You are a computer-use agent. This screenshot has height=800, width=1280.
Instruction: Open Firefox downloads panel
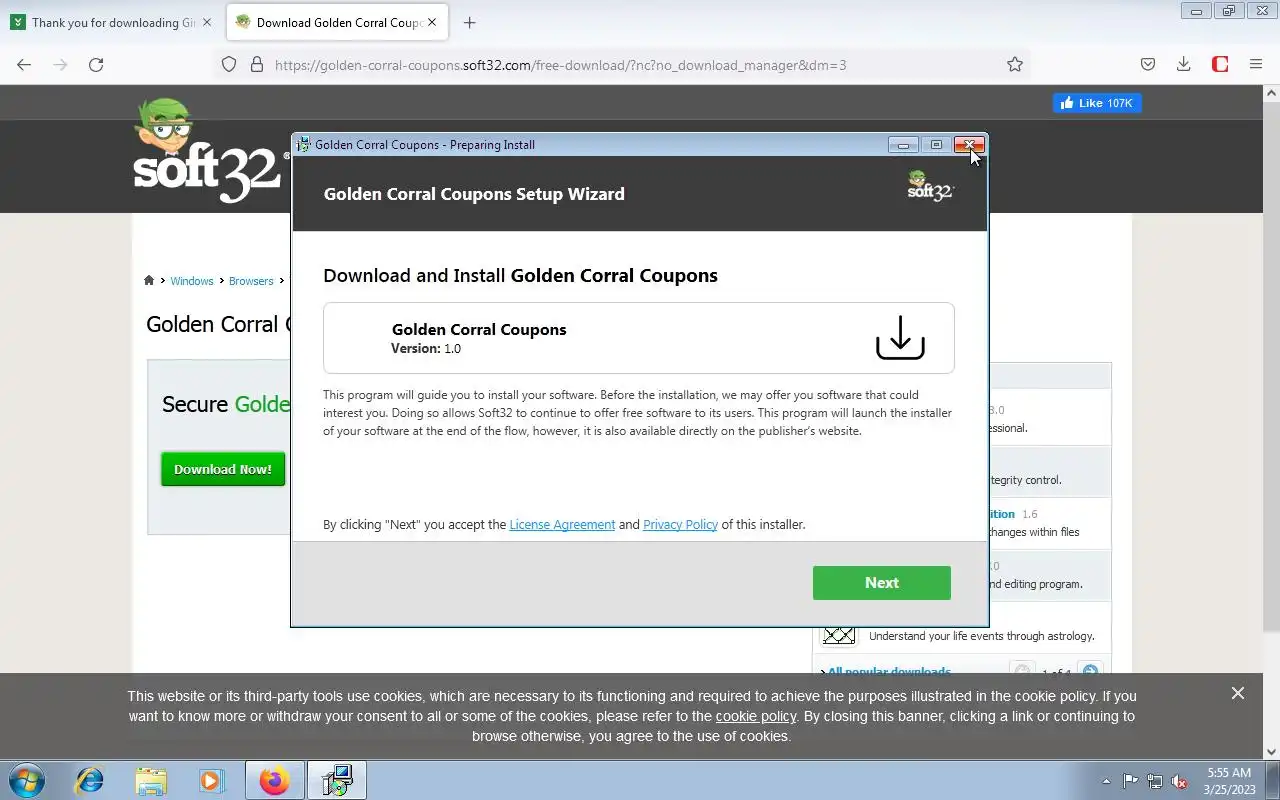(1184, 65)
